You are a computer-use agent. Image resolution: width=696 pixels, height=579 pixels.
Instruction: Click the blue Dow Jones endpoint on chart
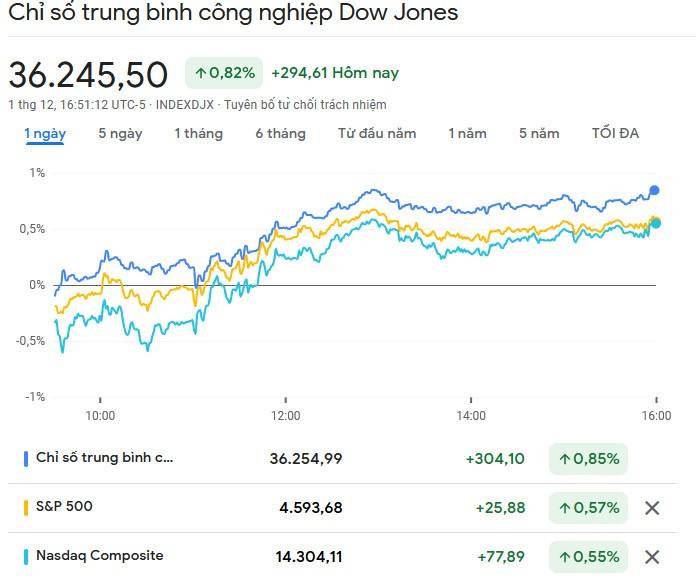[x=654, y=190]
